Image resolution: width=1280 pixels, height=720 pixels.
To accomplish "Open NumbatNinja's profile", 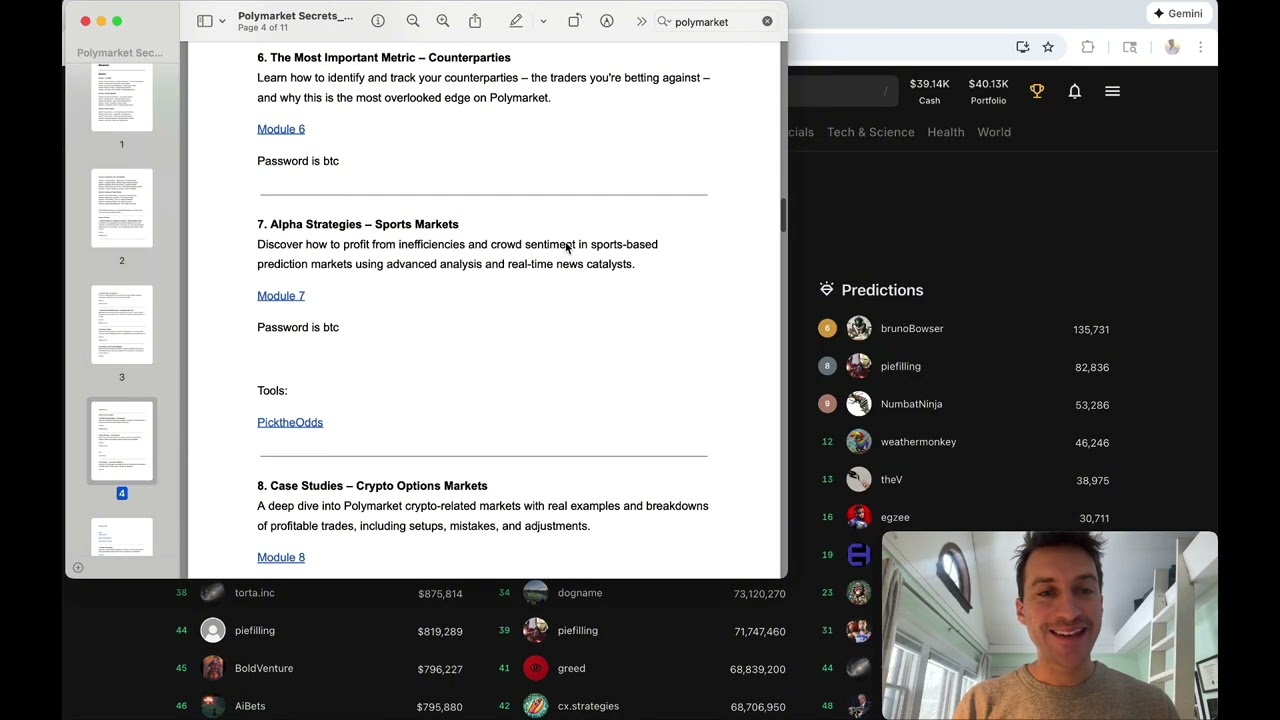I will (911, 404).
